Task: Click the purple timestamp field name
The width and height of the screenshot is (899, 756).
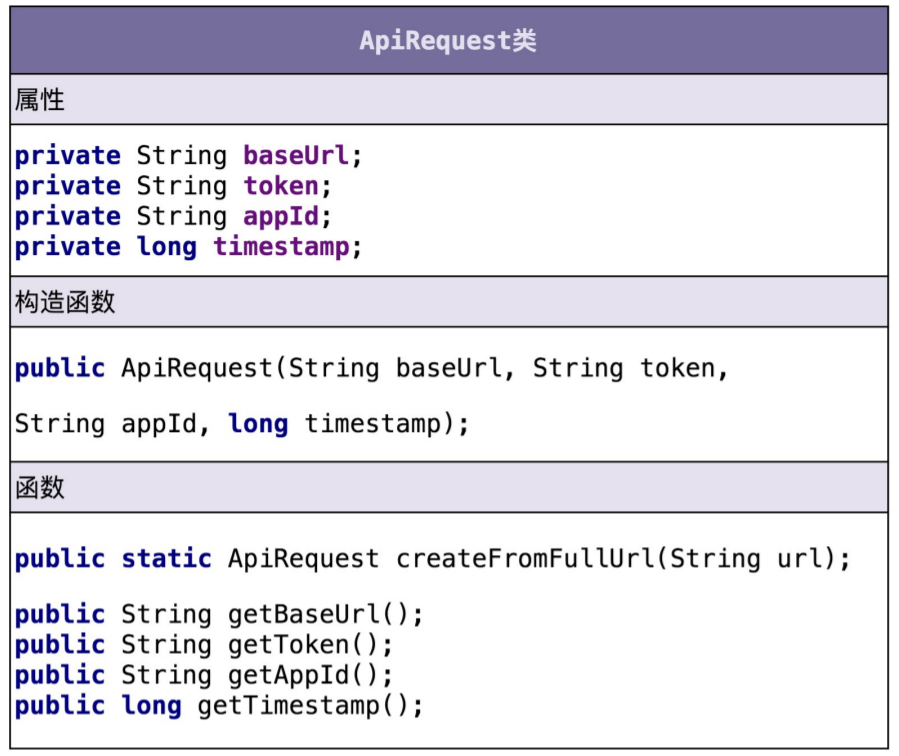Action: pos(281,247)
